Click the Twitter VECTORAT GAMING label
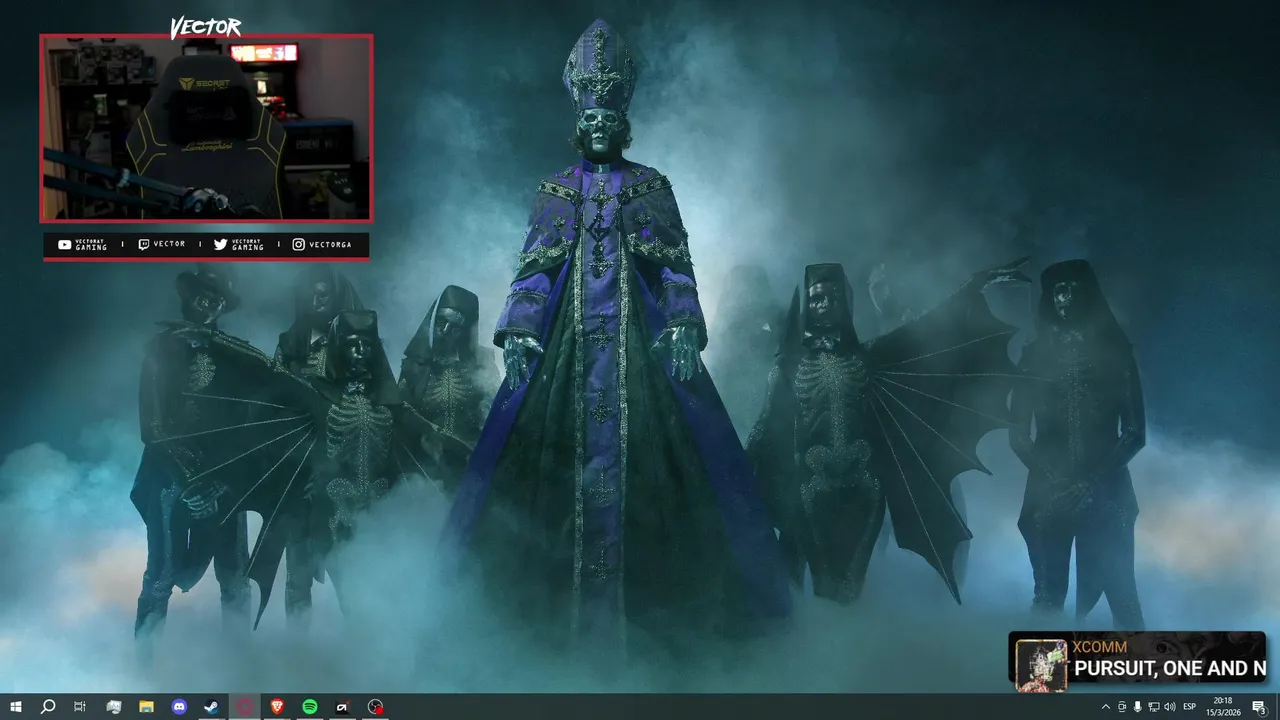The image size is (1280, 720). 239,244
